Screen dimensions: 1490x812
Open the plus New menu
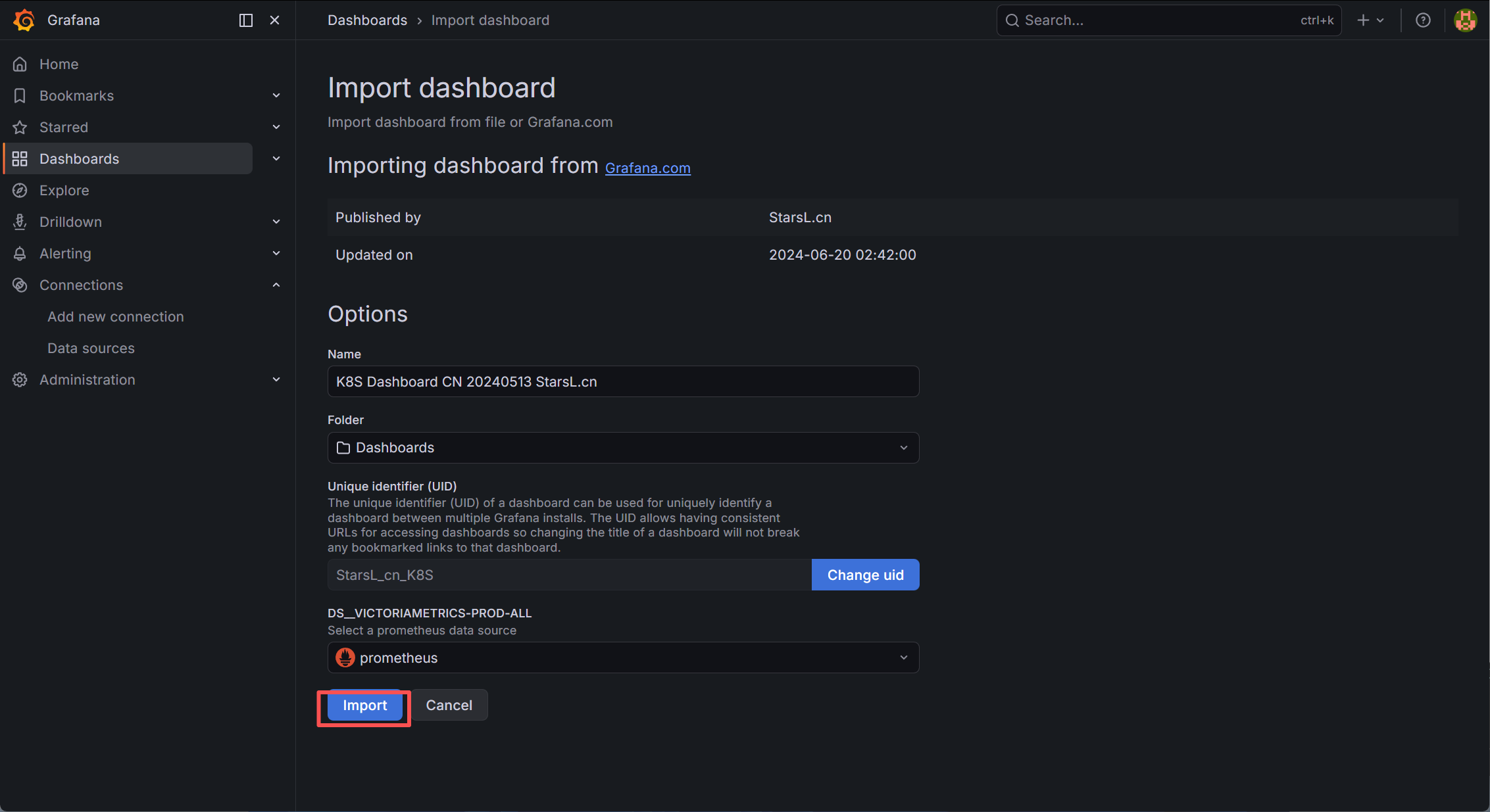[1370, 20]
